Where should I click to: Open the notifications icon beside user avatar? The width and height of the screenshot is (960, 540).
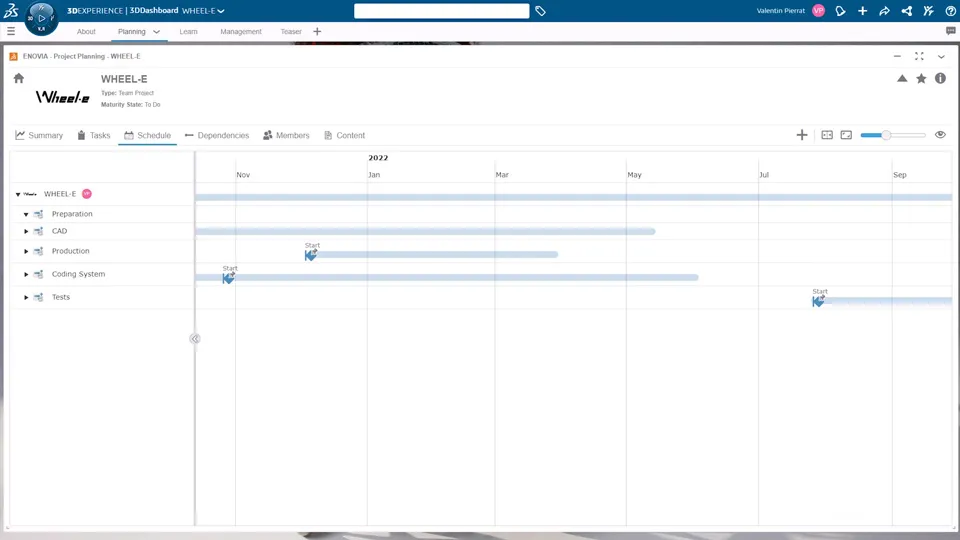840,11
